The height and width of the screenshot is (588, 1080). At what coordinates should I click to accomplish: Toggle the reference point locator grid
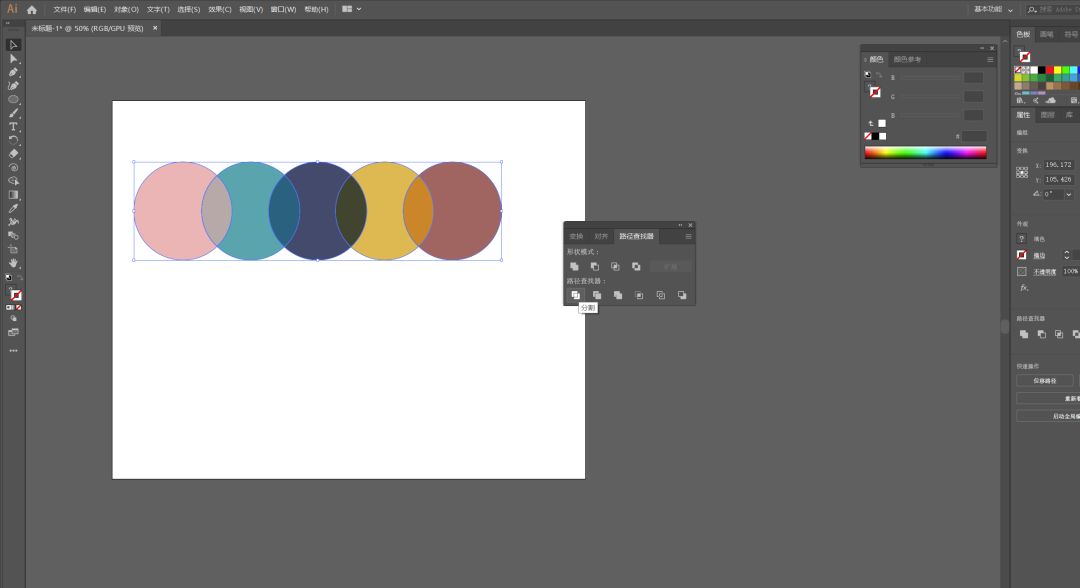click(1022, 172)
